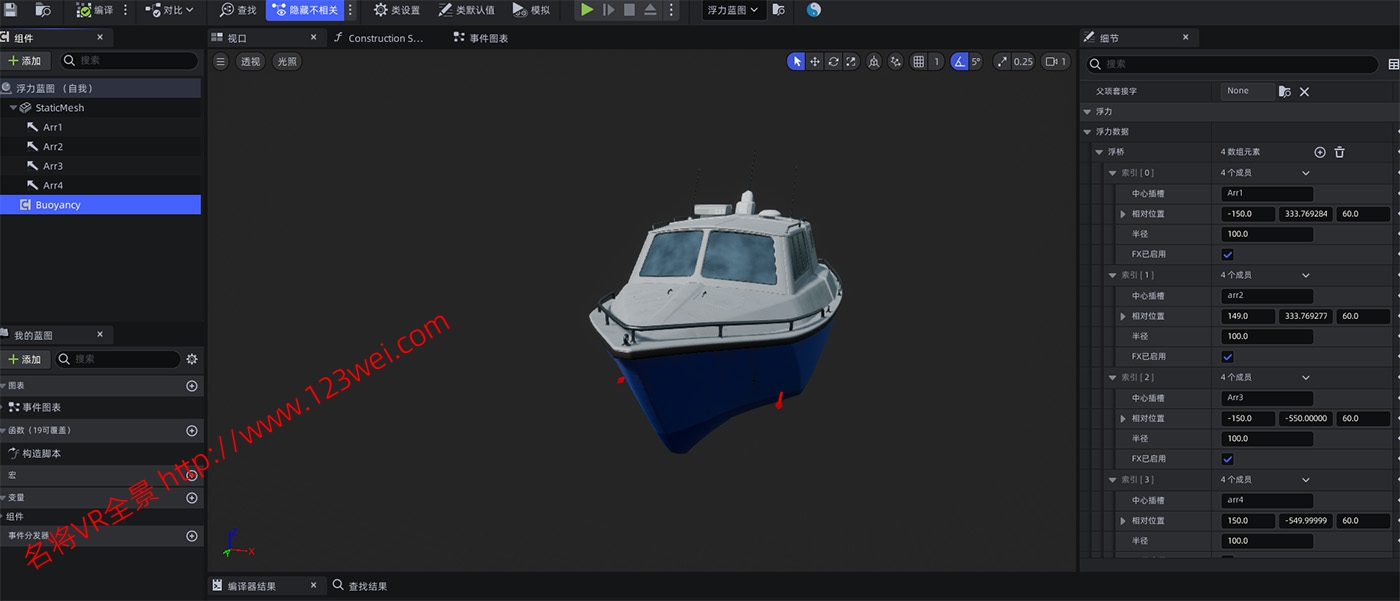Switch to the Construction Script tab

click(x=384, y=38)
